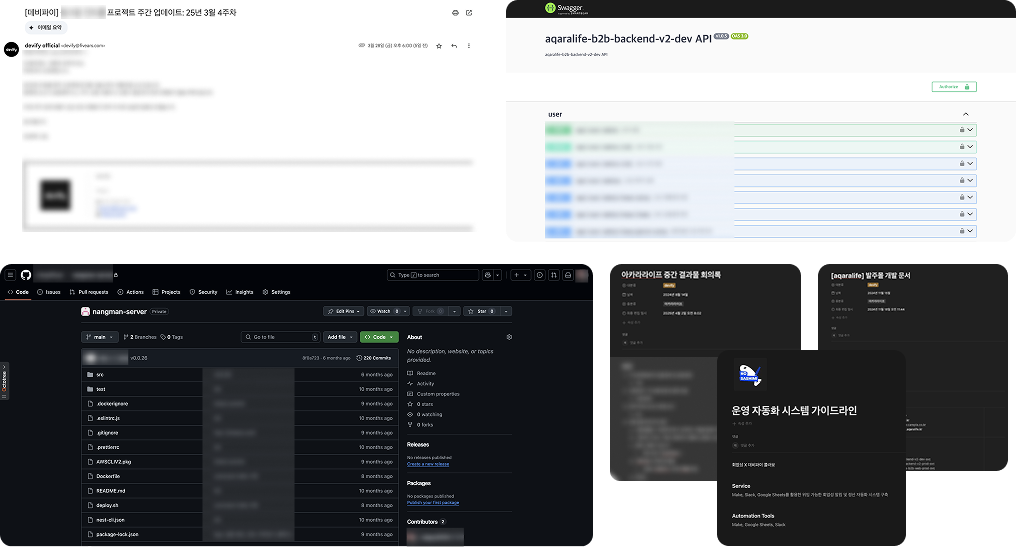Open the README.md file
1016x547 pixels.
(111, 491)
